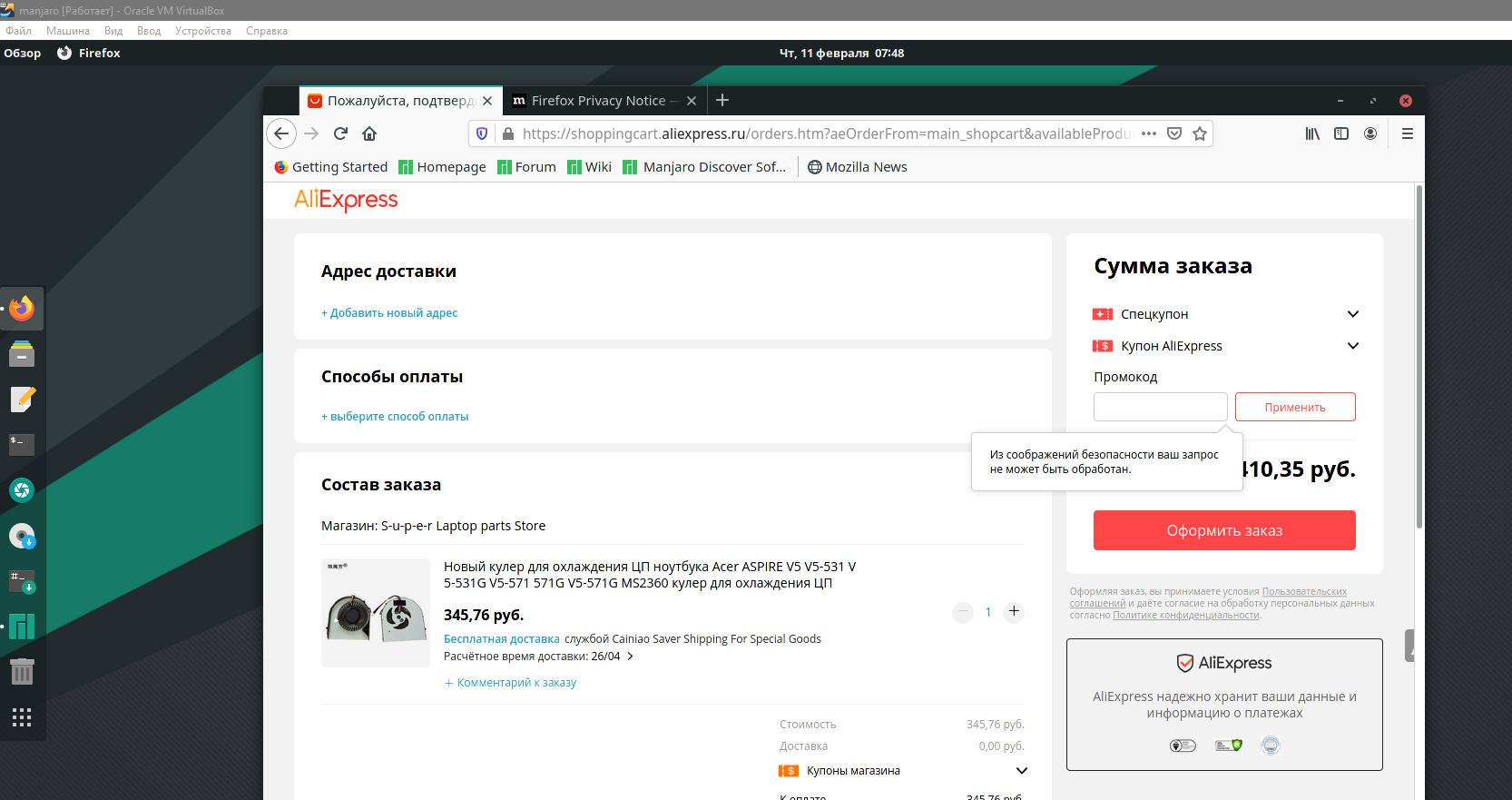Open the Mozilla News bookmark
This screenshot has width=1512, height=800.
point(858,167)
